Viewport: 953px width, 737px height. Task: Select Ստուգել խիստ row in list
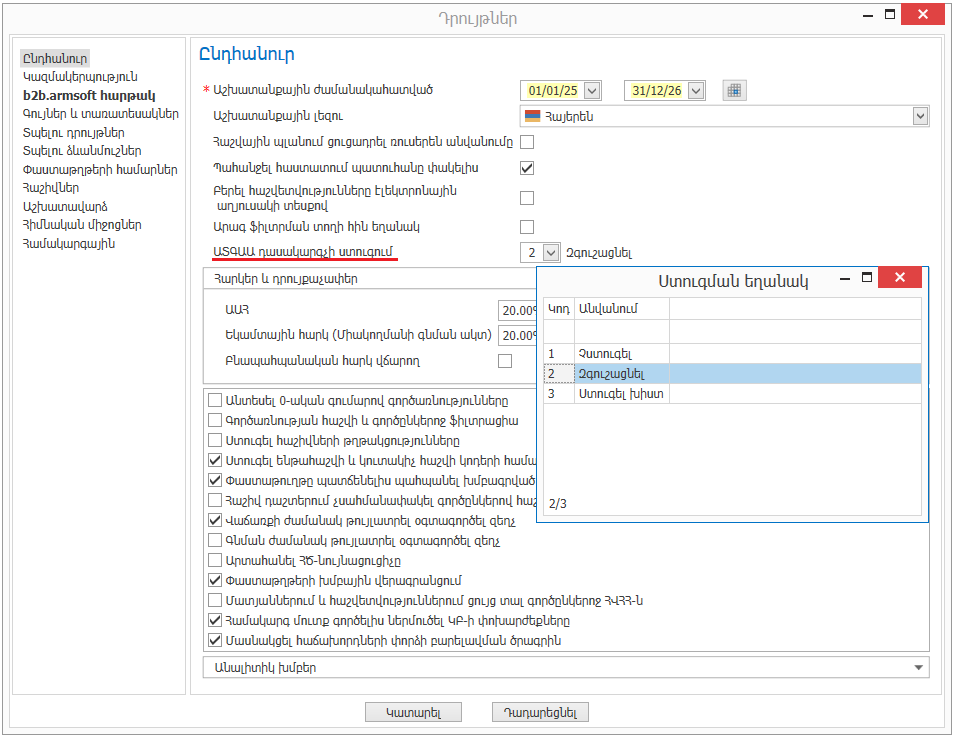621,394
